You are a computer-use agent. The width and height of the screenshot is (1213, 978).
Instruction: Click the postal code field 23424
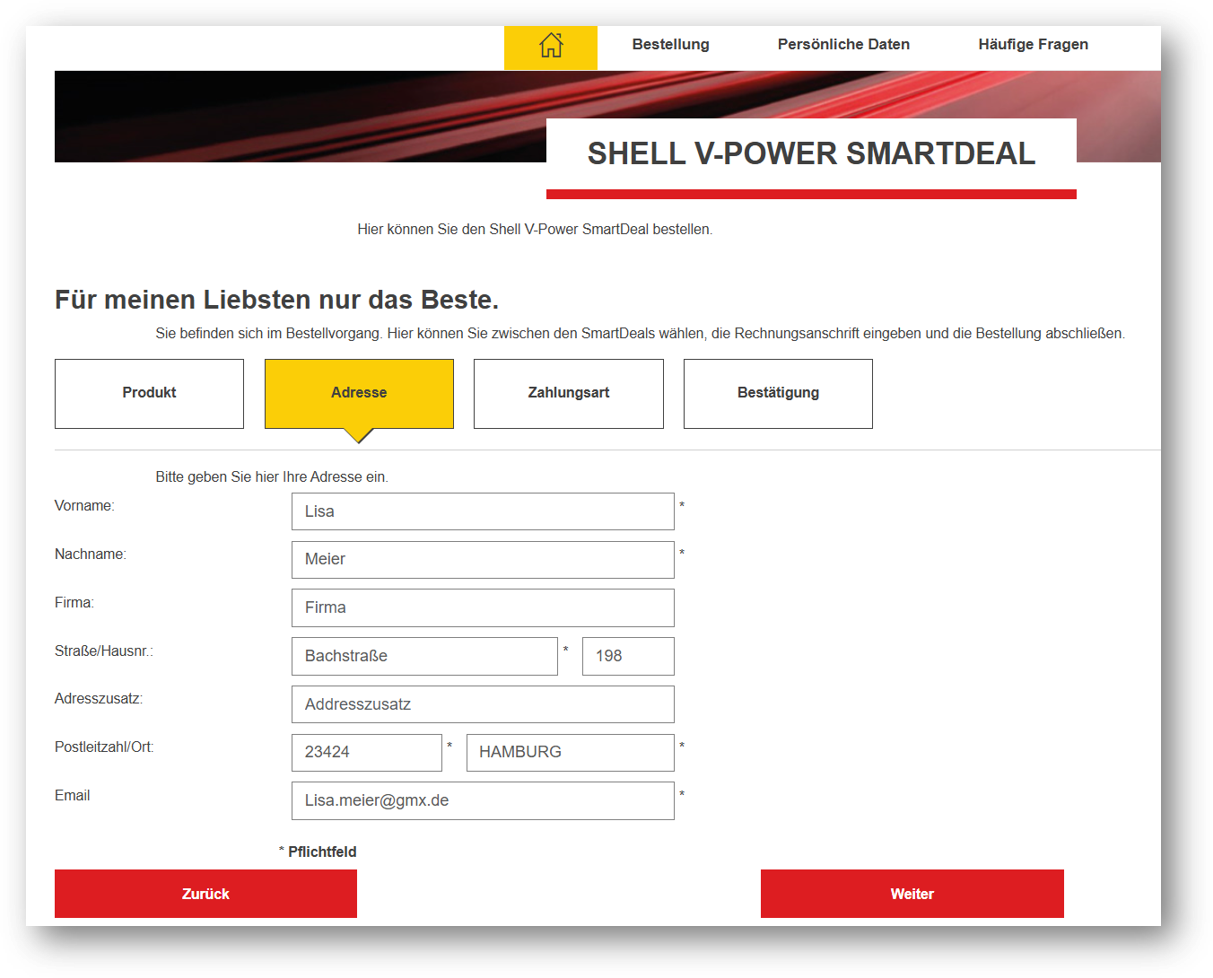[367, 752]
